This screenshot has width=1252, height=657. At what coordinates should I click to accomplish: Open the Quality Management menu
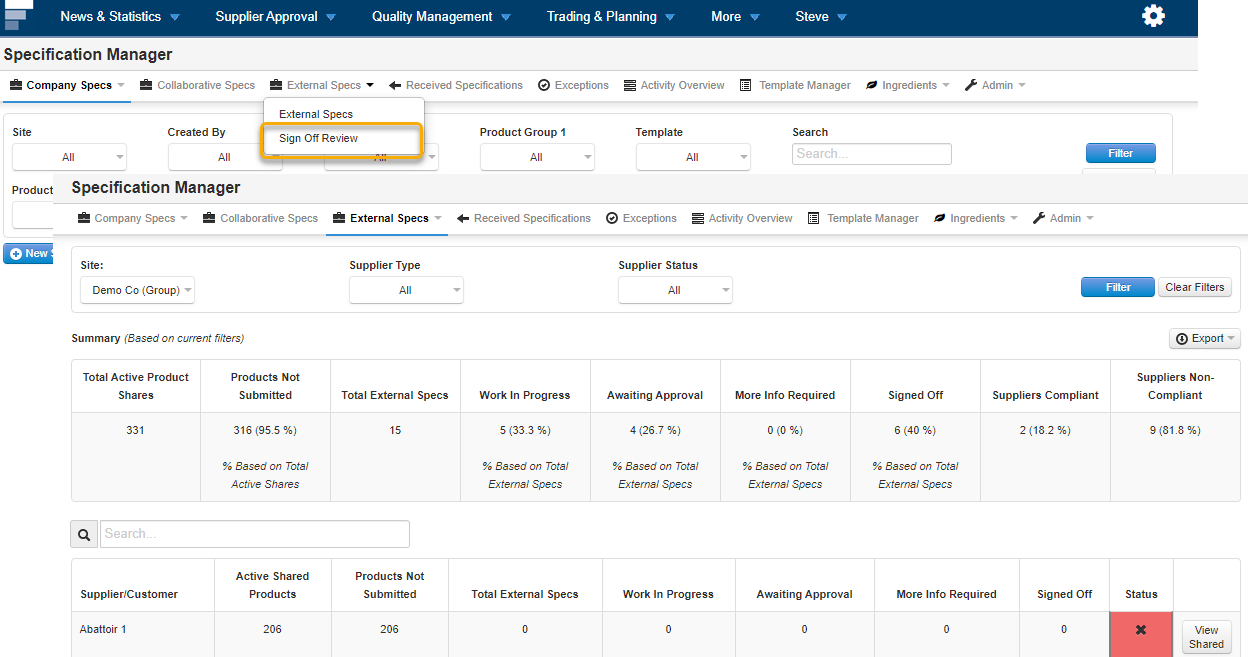(x=441, y=16)
